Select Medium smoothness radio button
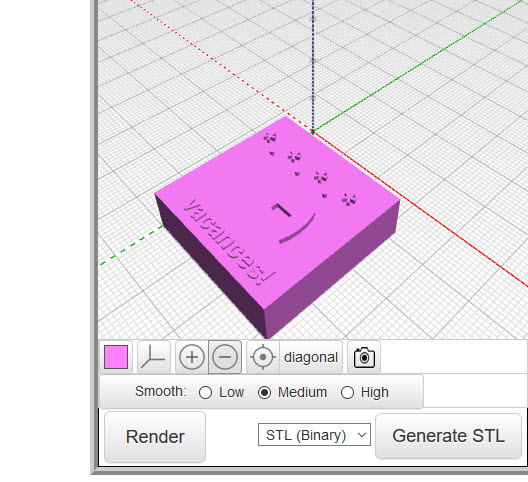 [x=264, y=392]
